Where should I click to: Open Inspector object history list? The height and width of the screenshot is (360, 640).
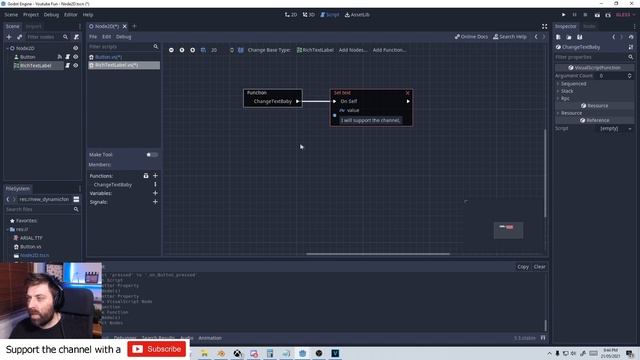coord(631,37)
